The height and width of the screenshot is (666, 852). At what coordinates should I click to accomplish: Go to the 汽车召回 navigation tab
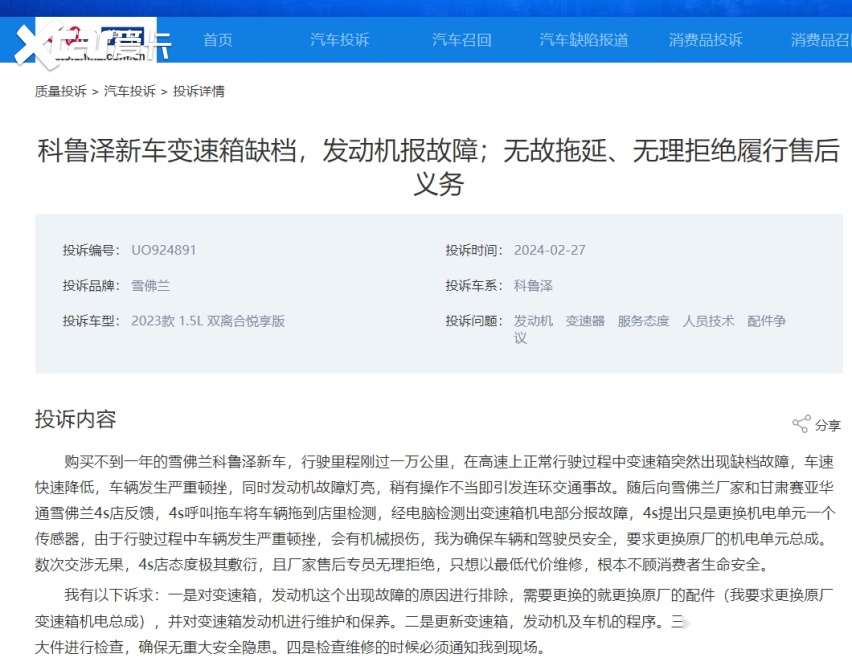(x=461, y=40)
